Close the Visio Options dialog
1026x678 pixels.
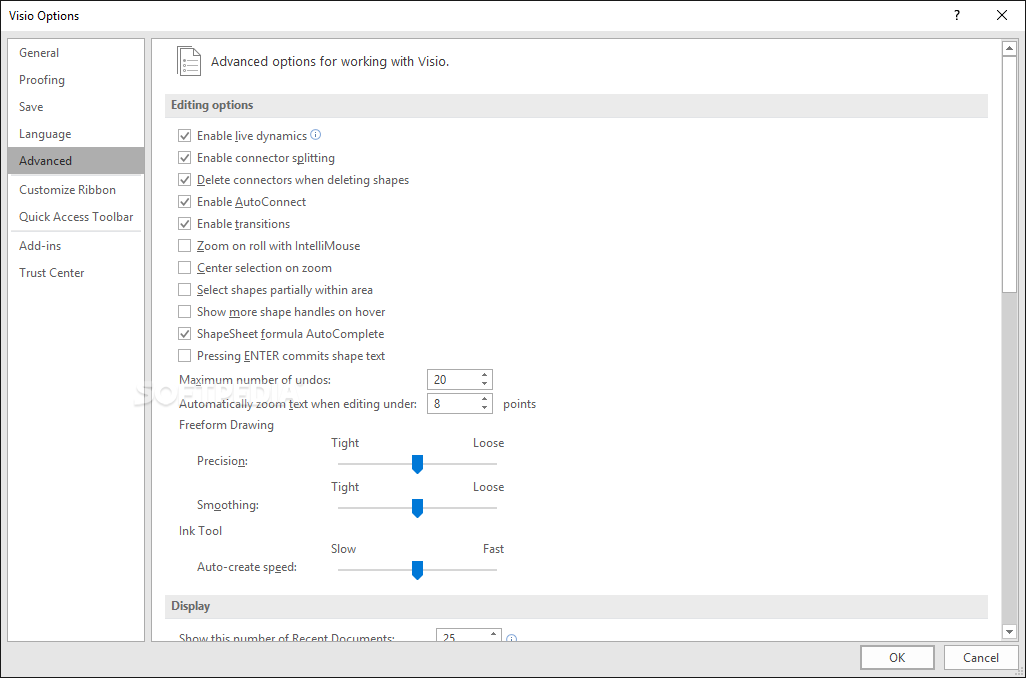1002,15
